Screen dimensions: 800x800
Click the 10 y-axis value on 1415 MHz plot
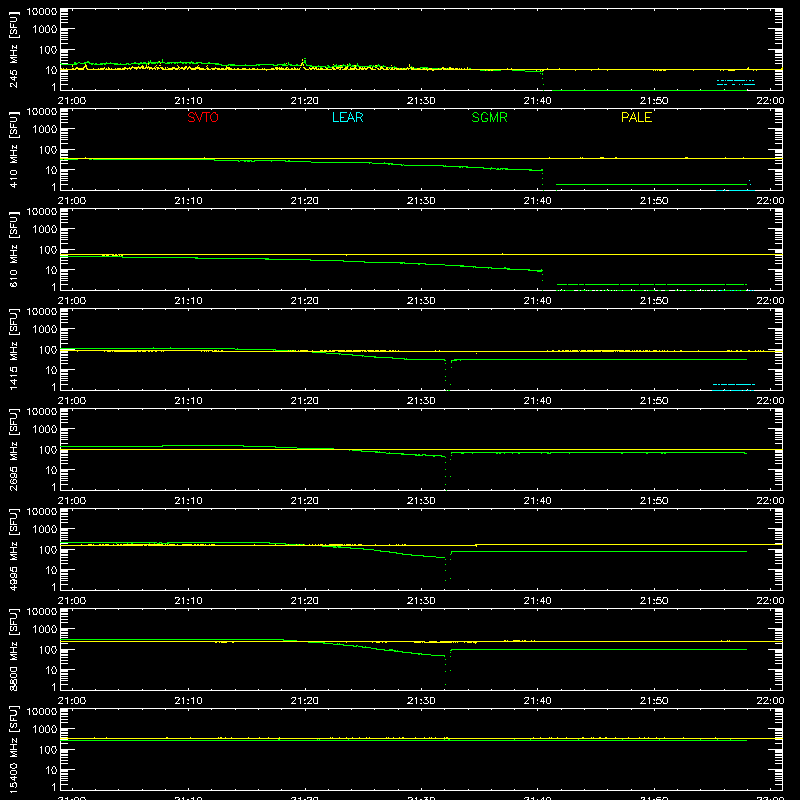click(51, 370)
